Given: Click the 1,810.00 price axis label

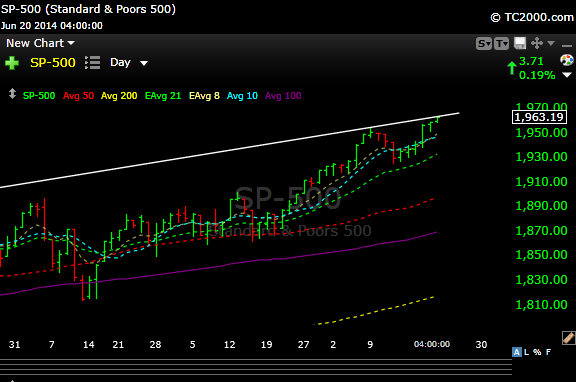Looking at the screenshot, I should point(541,304).
